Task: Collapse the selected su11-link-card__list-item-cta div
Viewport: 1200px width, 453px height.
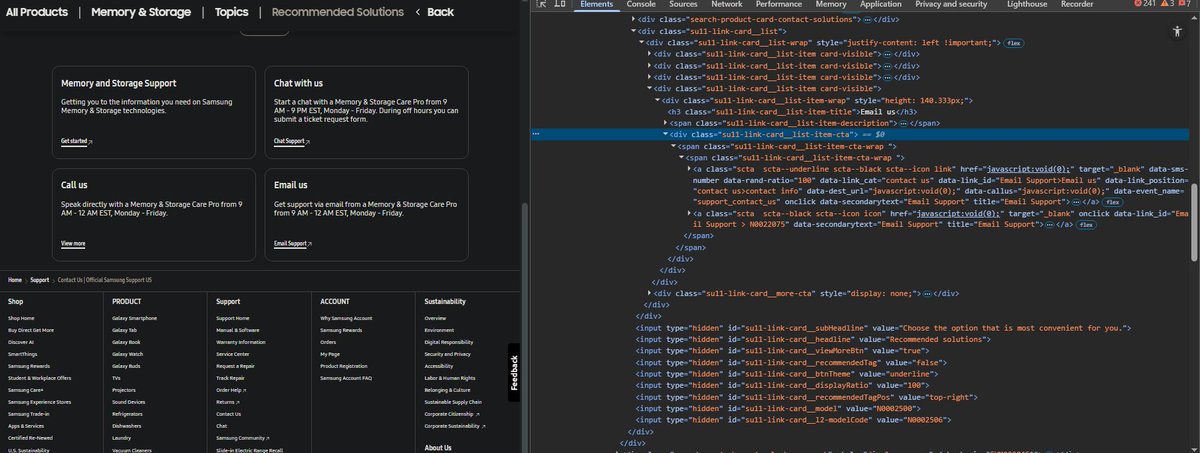Action: click(665, 133)
